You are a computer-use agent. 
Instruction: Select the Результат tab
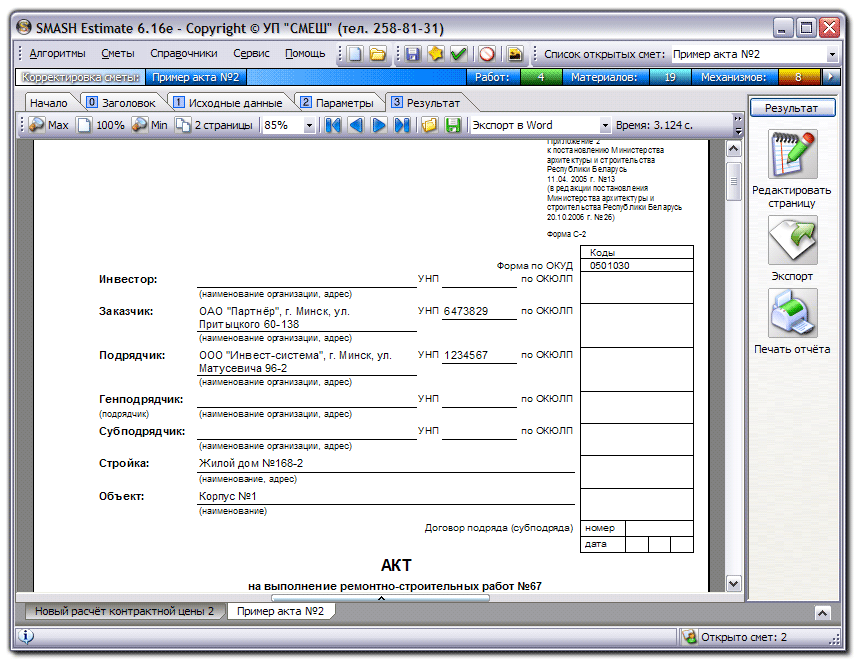[427, 103]
